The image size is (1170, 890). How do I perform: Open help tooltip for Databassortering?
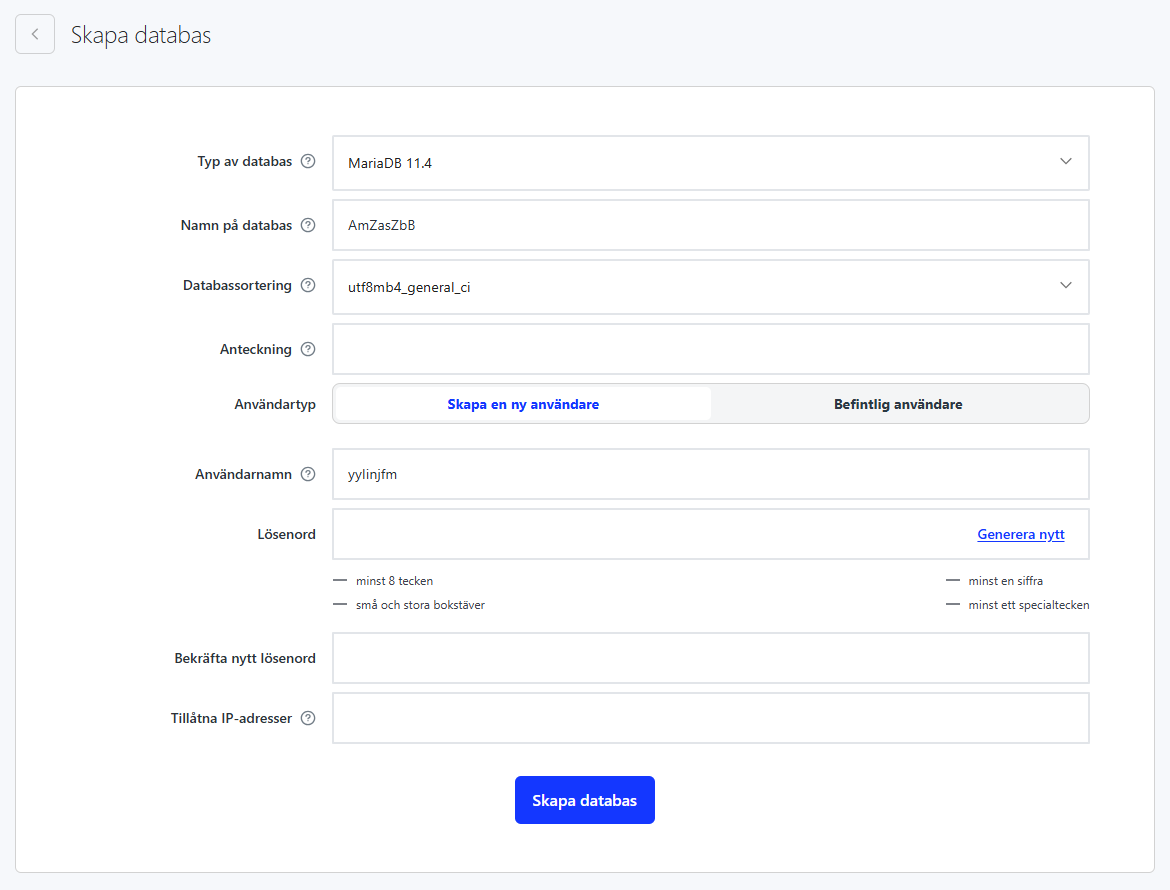308,286
